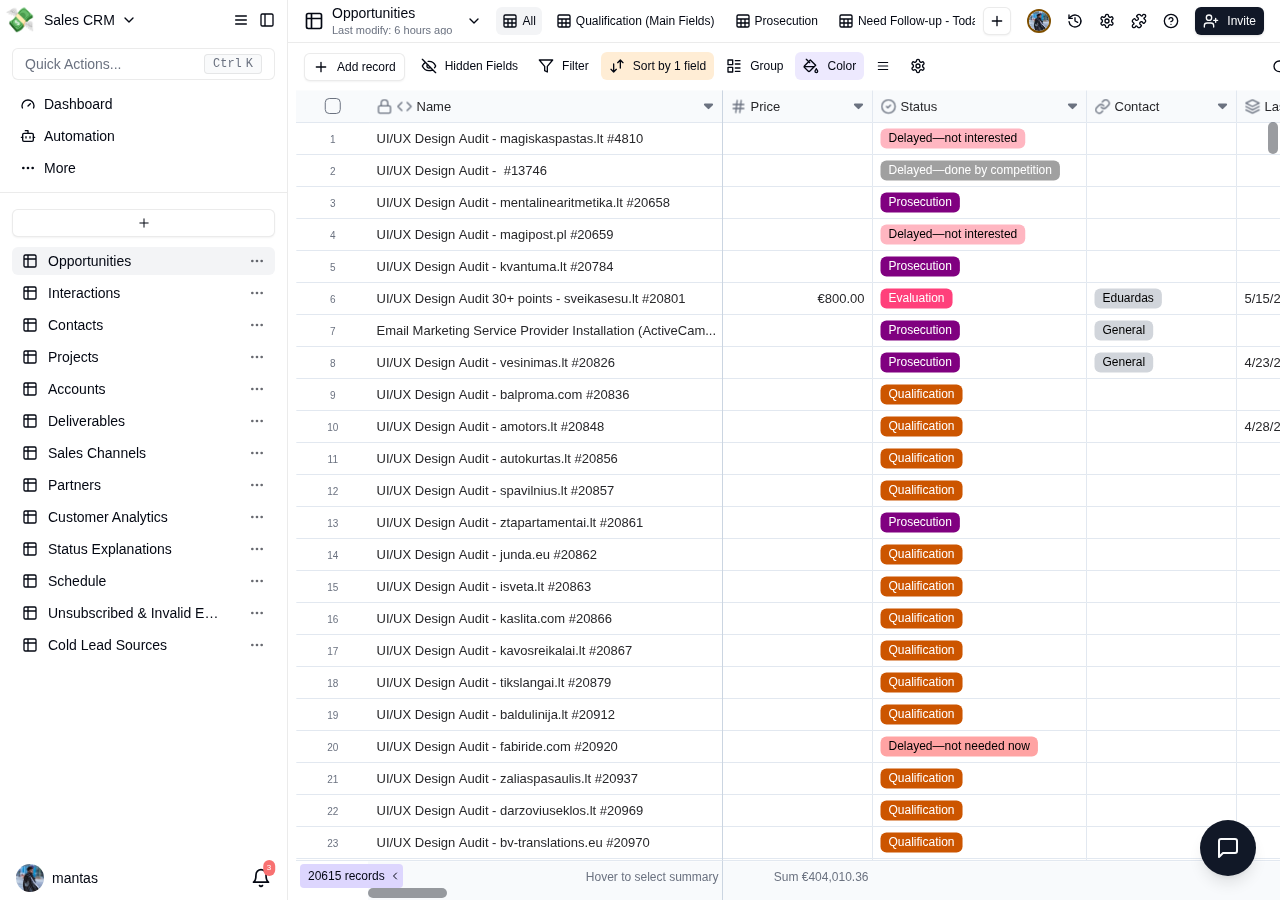This screenshot has height=900, width=1280.
Task: Switch to the Prosecution view tab
Action: click(777, 21)
